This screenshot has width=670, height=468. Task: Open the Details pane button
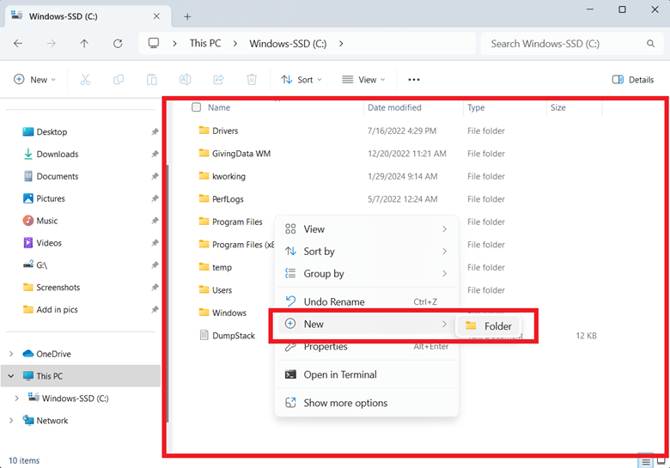(633, 80)
